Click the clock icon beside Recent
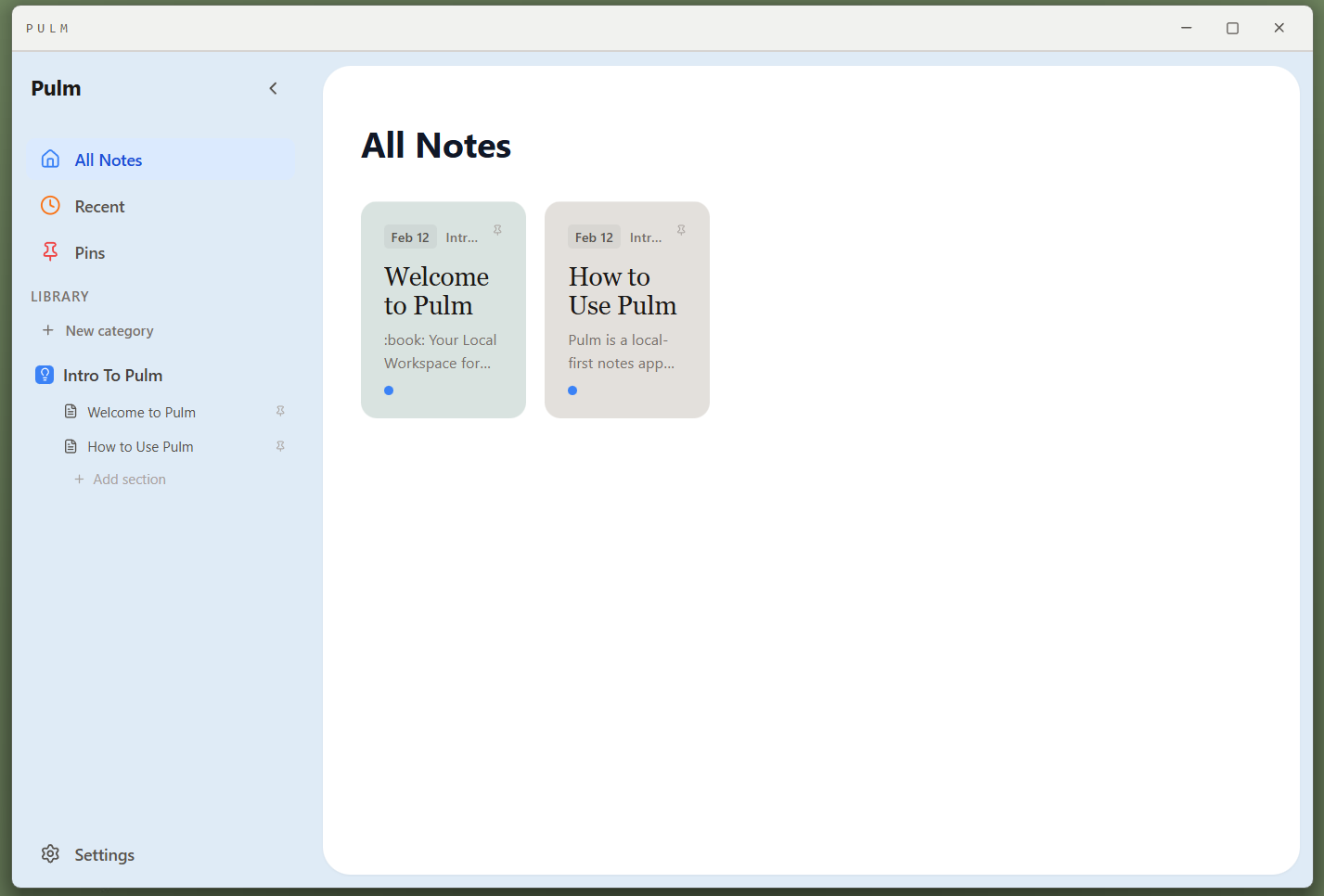The height and width of the screenshot is (896, 1324). (x=49, y=205)
